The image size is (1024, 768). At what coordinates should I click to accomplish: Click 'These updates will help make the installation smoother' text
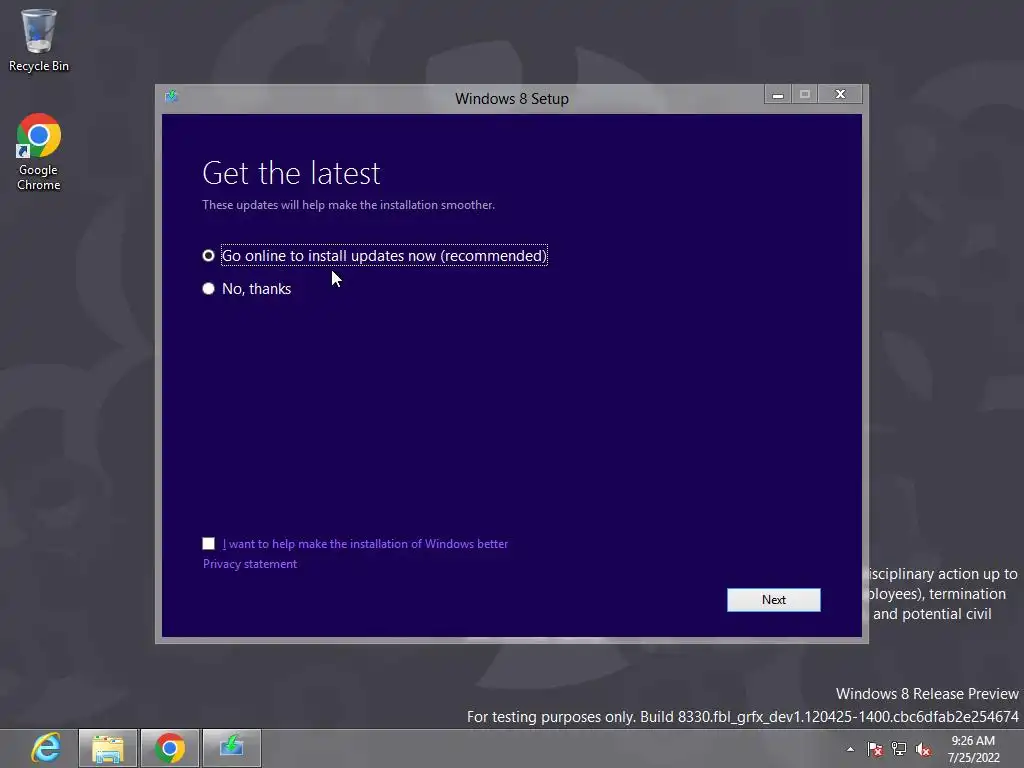click(x=349, y=205)
